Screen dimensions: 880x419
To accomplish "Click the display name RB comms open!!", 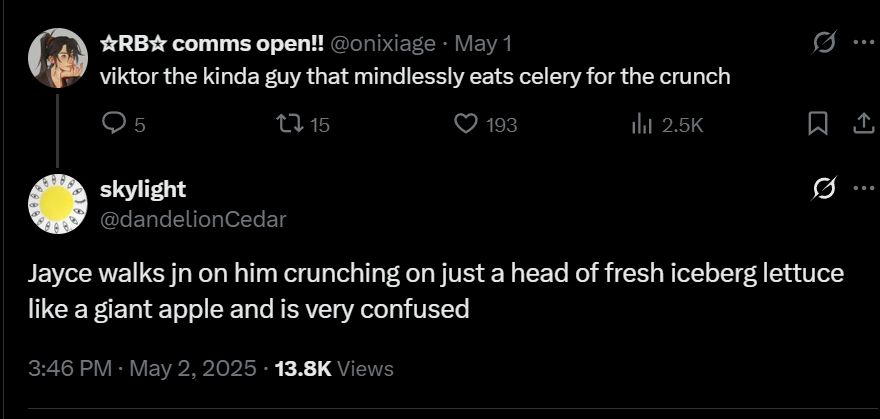I will pyautogui.click(x=212, y=44).
